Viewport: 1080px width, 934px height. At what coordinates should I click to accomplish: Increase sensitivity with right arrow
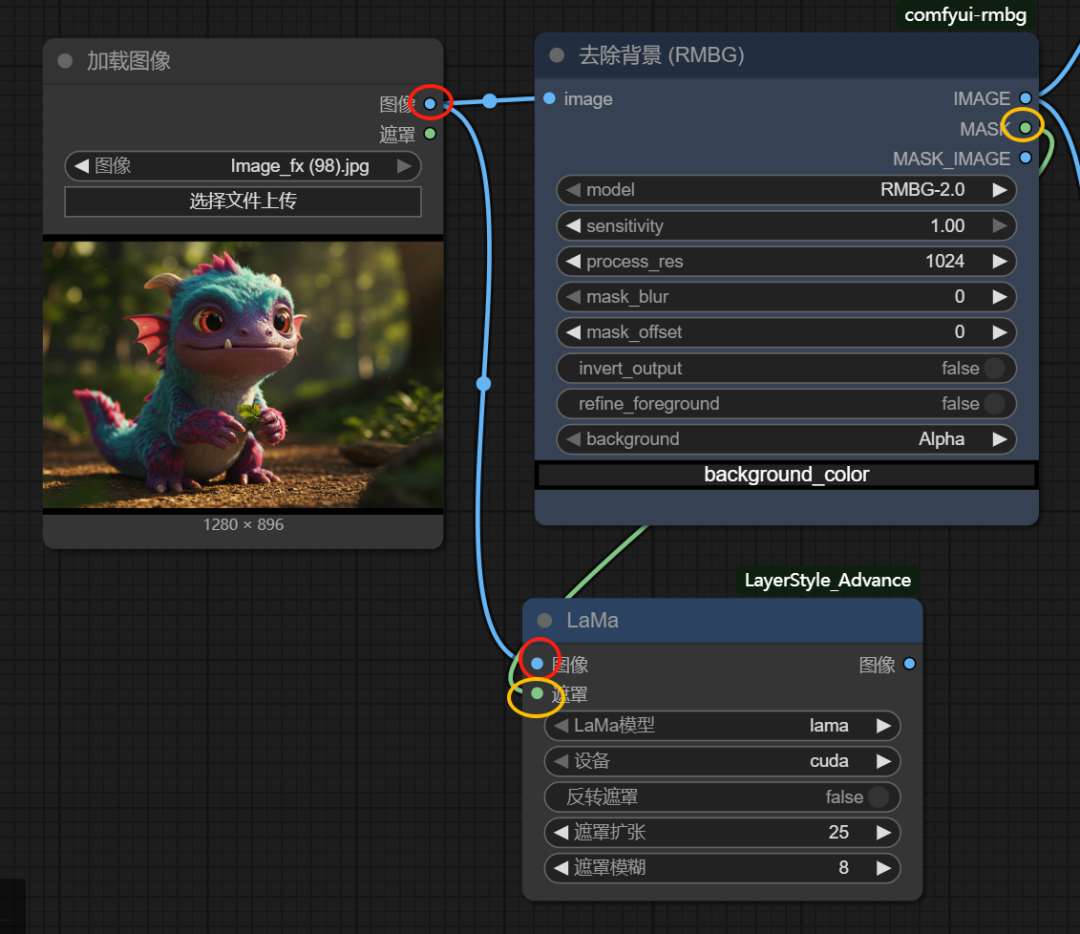tap(999, 226)
